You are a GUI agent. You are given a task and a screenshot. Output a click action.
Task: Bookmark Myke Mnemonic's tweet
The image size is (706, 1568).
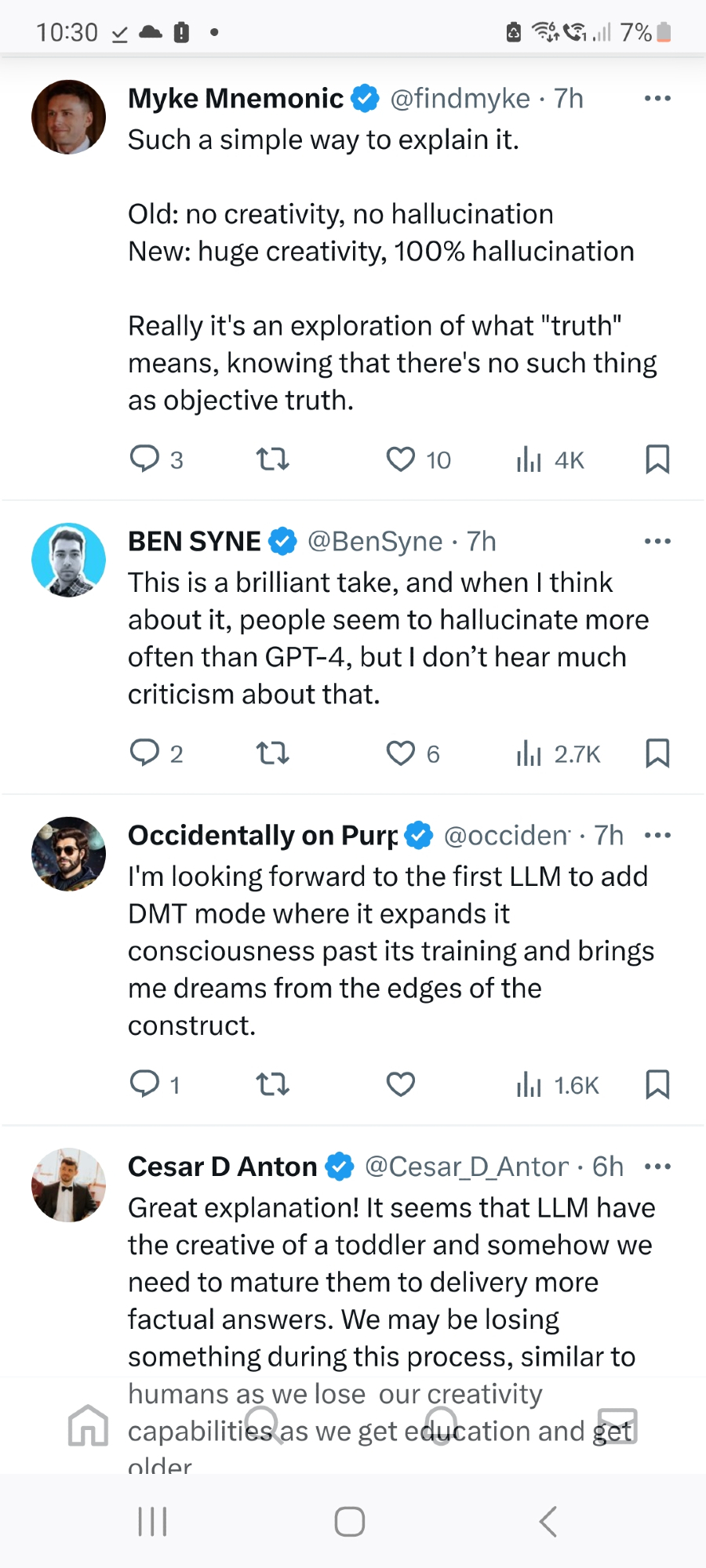657,459
